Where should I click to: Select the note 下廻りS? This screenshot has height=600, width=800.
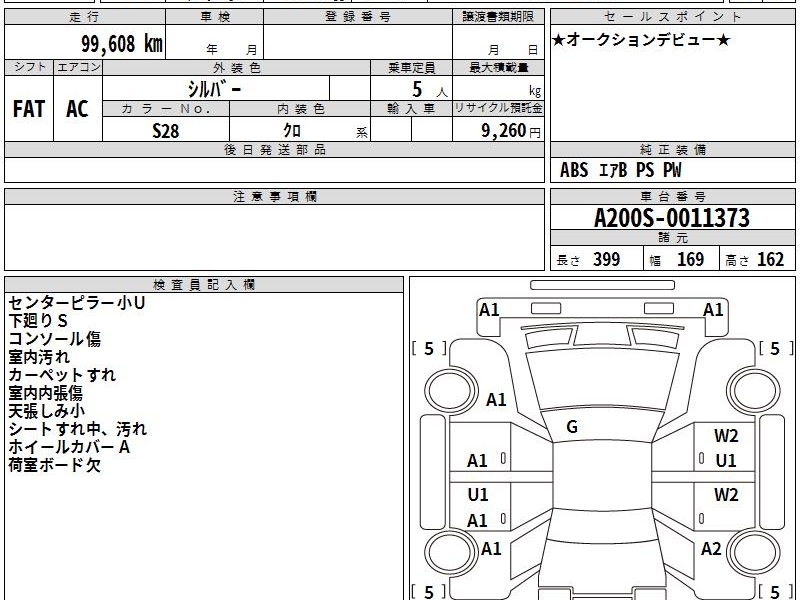38,321
